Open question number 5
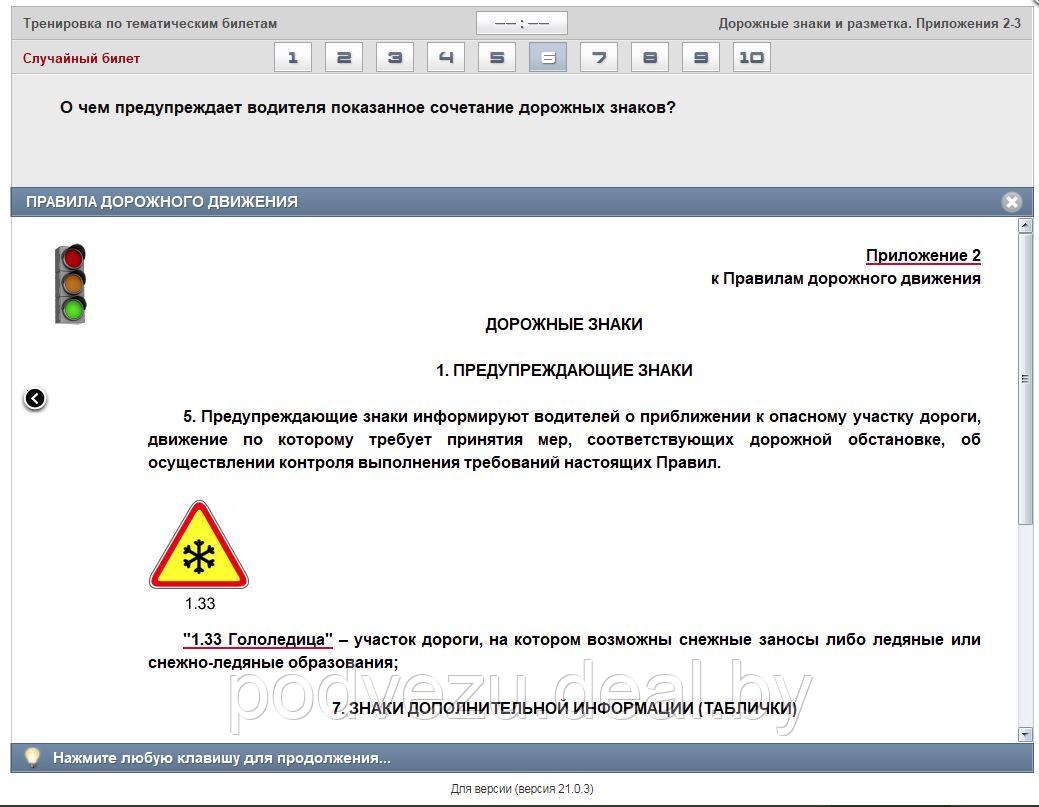1039x807 pixels. coord(497,58)
